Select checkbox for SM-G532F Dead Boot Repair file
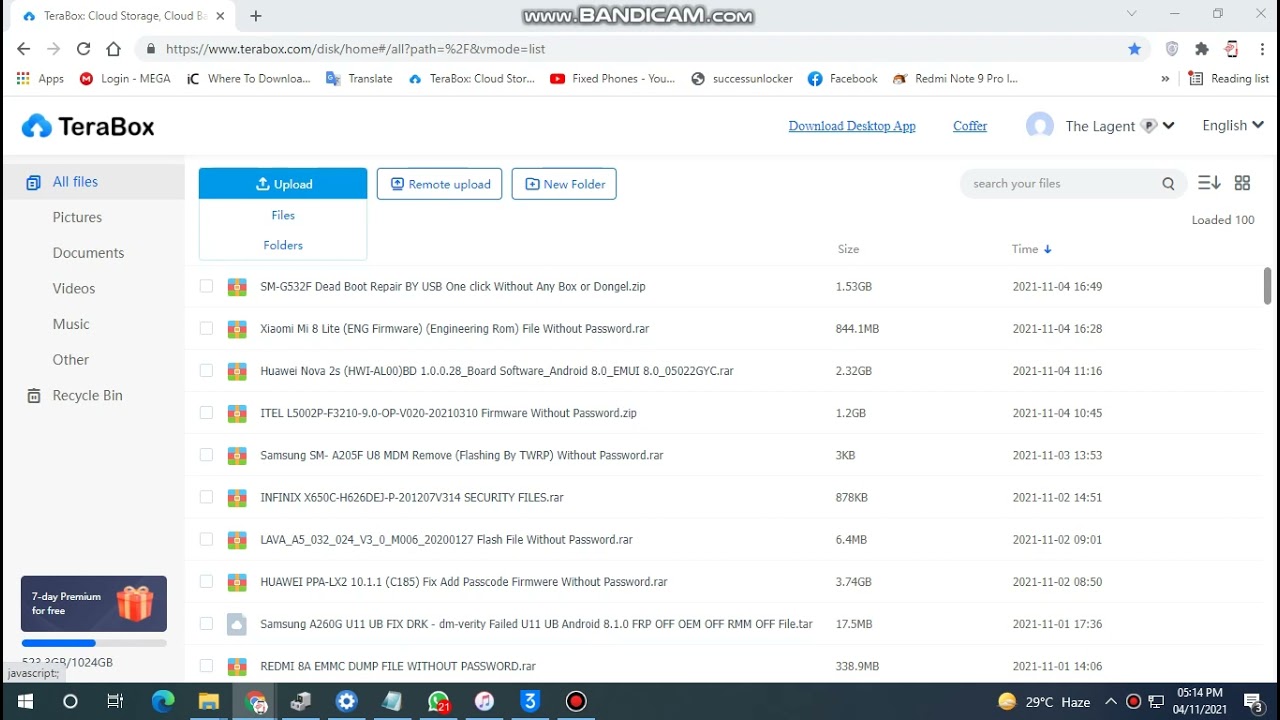Image resolution: width=1280 pixels, height=720 pixels. [x=206, y=286]
